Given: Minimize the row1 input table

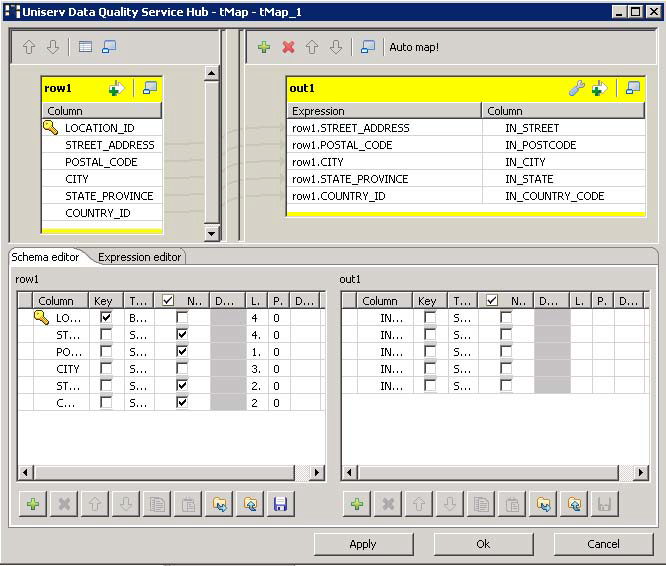Looking at the screenshot, I should pos(150,88).
